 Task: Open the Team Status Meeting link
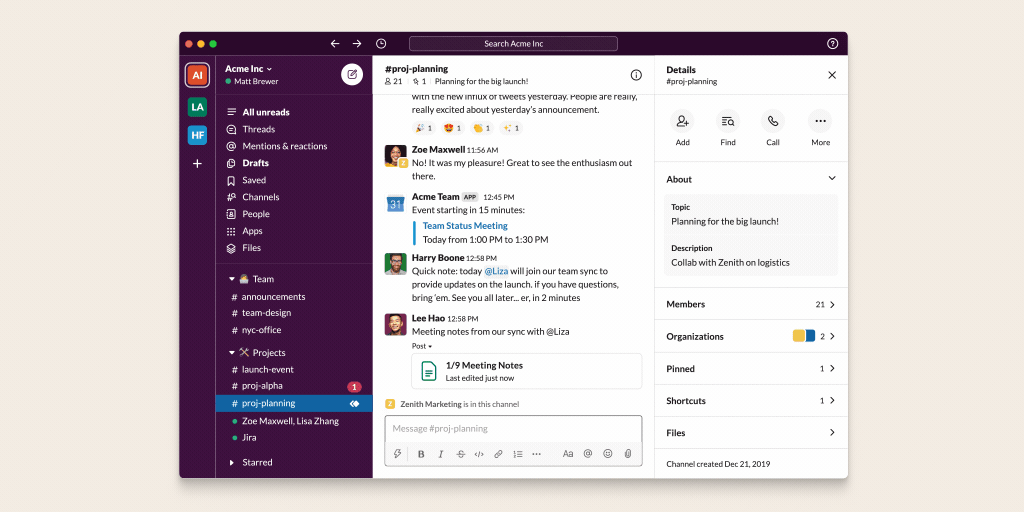click(x=465, y=226)
